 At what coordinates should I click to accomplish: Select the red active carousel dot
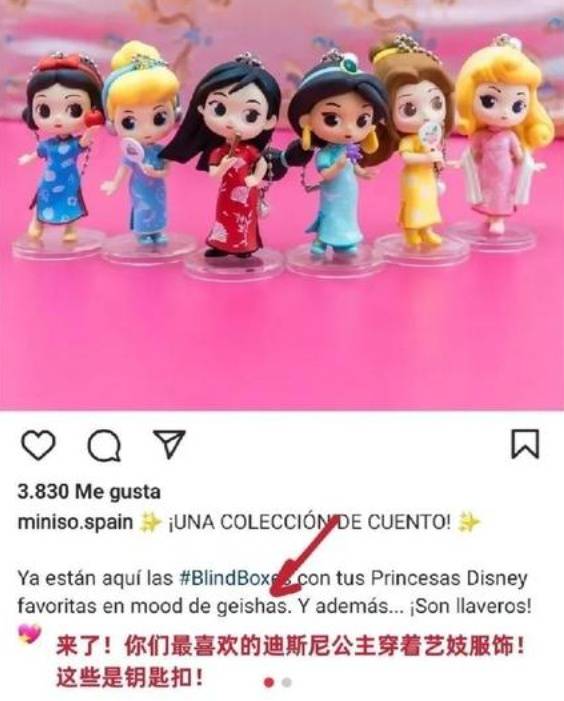click(269, 683)
